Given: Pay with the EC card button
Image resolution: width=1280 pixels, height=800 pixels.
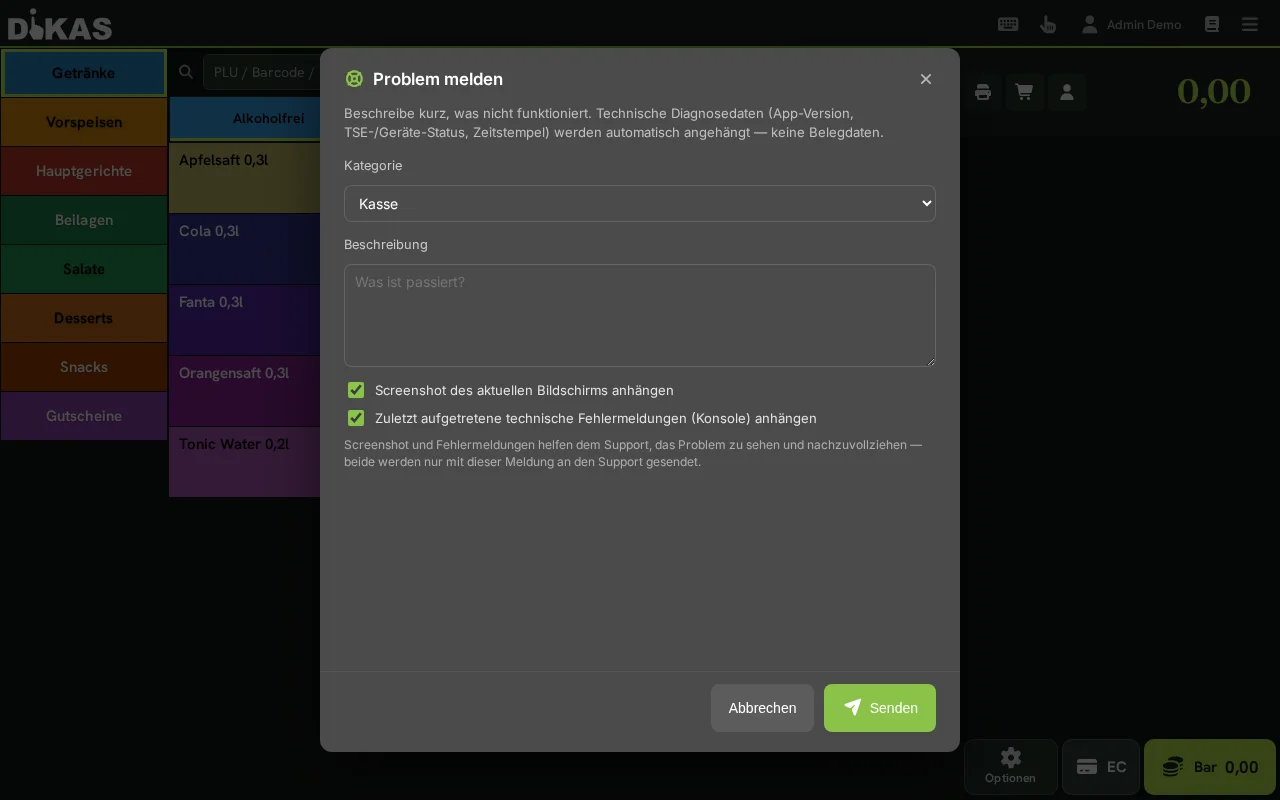Looking at the screenshot, I should (1101, 767).
